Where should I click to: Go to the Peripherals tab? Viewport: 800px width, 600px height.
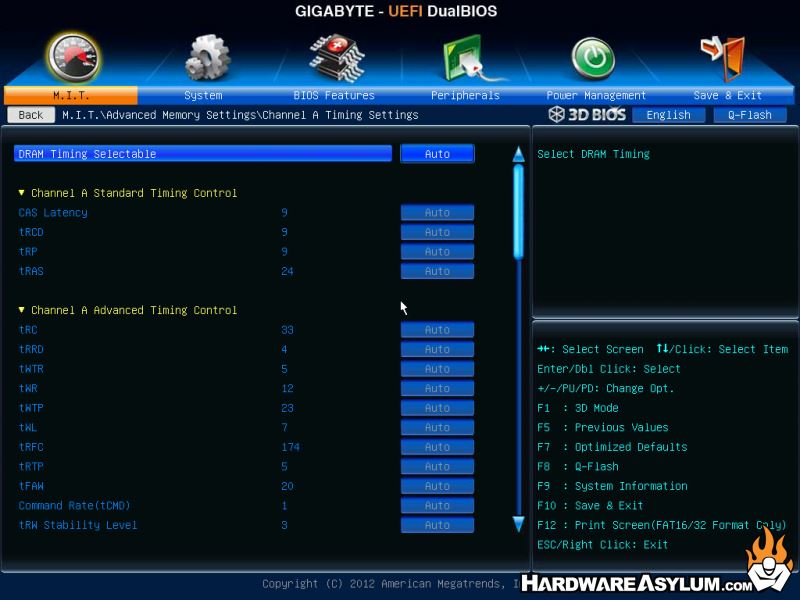click(x=465, y=95)
